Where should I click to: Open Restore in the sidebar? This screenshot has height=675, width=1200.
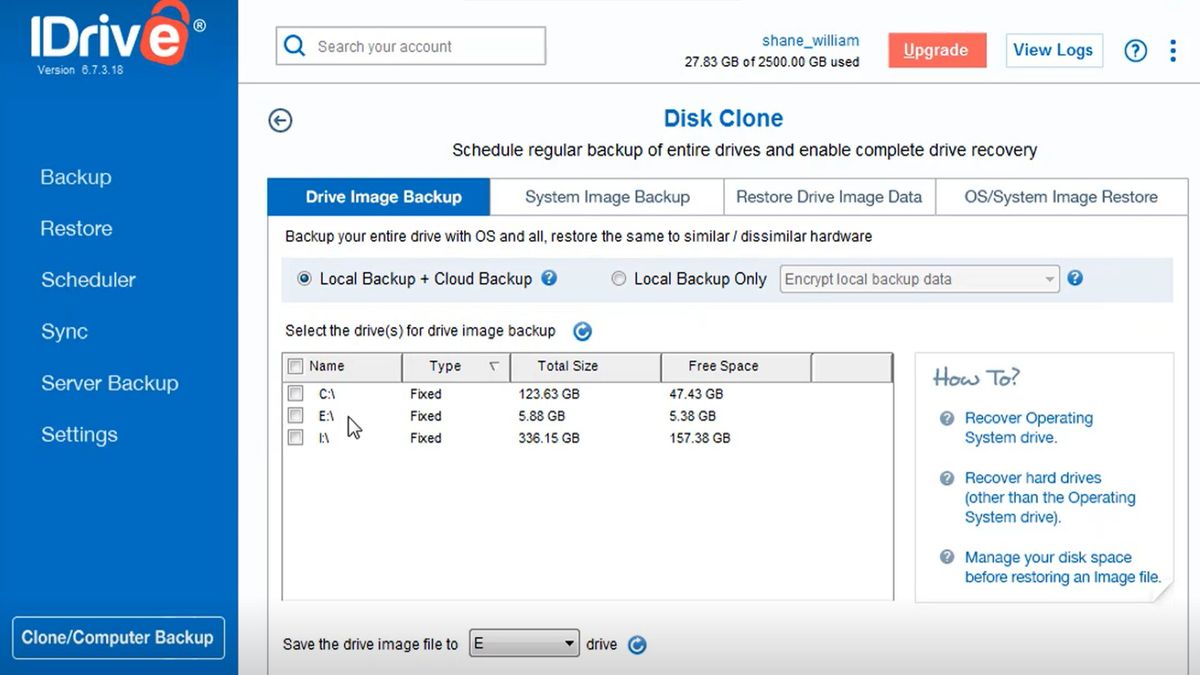[76, 228]
